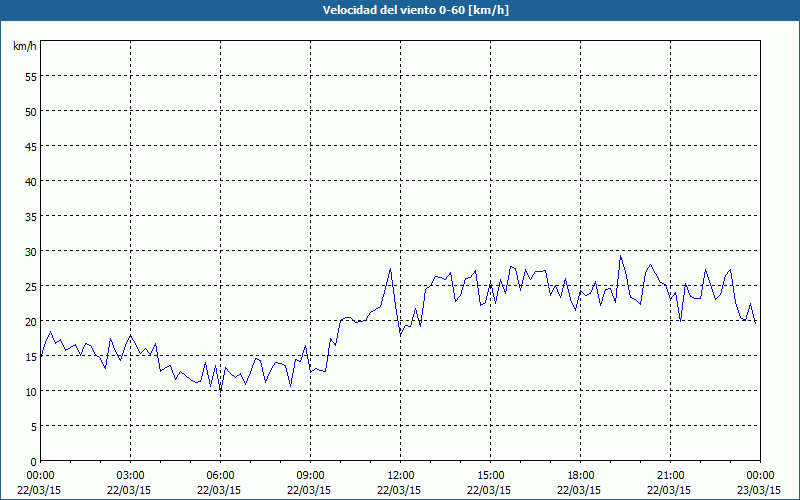Click the y-axis value 0
Screen dimensions: 800x500
click(x=34, y=462)
